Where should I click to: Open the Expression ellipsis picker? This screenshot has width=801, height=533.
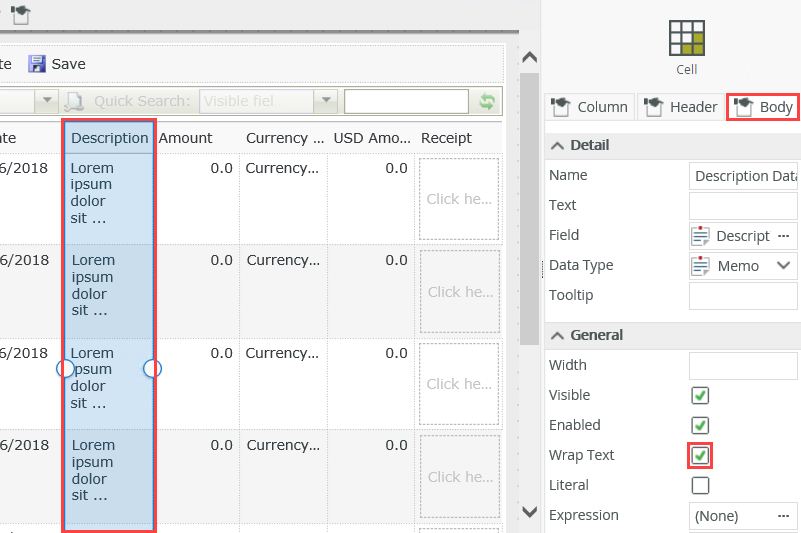[x=783, y=516]
